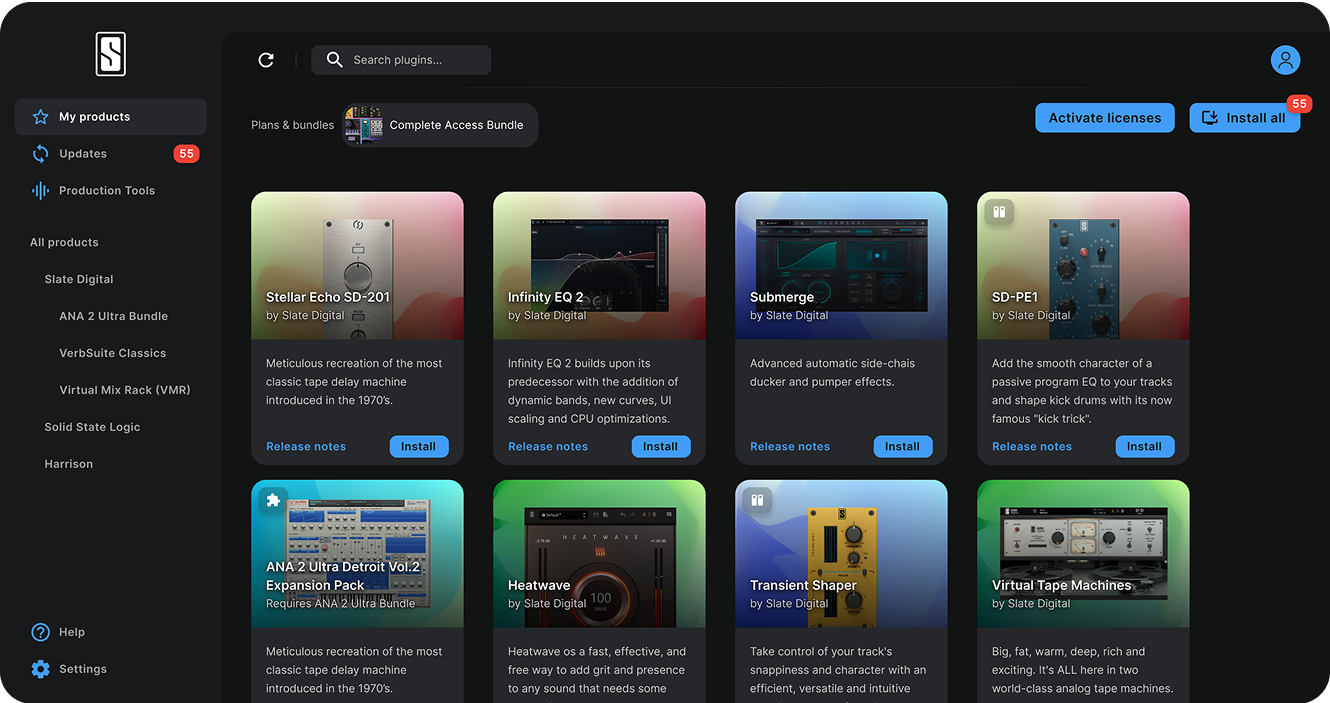Open the user profile avatar
Image resolution: width=1330 pixels, height=703 pixels.
1285,60
